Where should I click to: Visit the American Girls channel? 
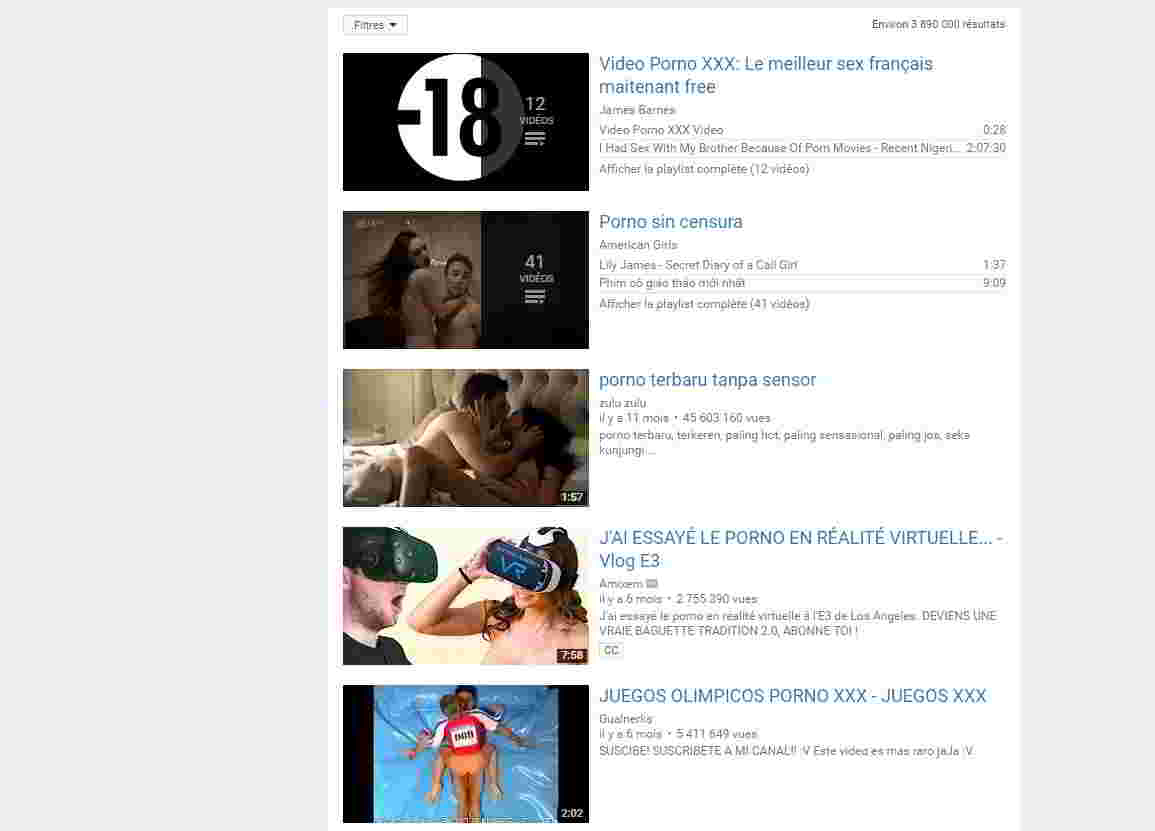click(638, 245)
